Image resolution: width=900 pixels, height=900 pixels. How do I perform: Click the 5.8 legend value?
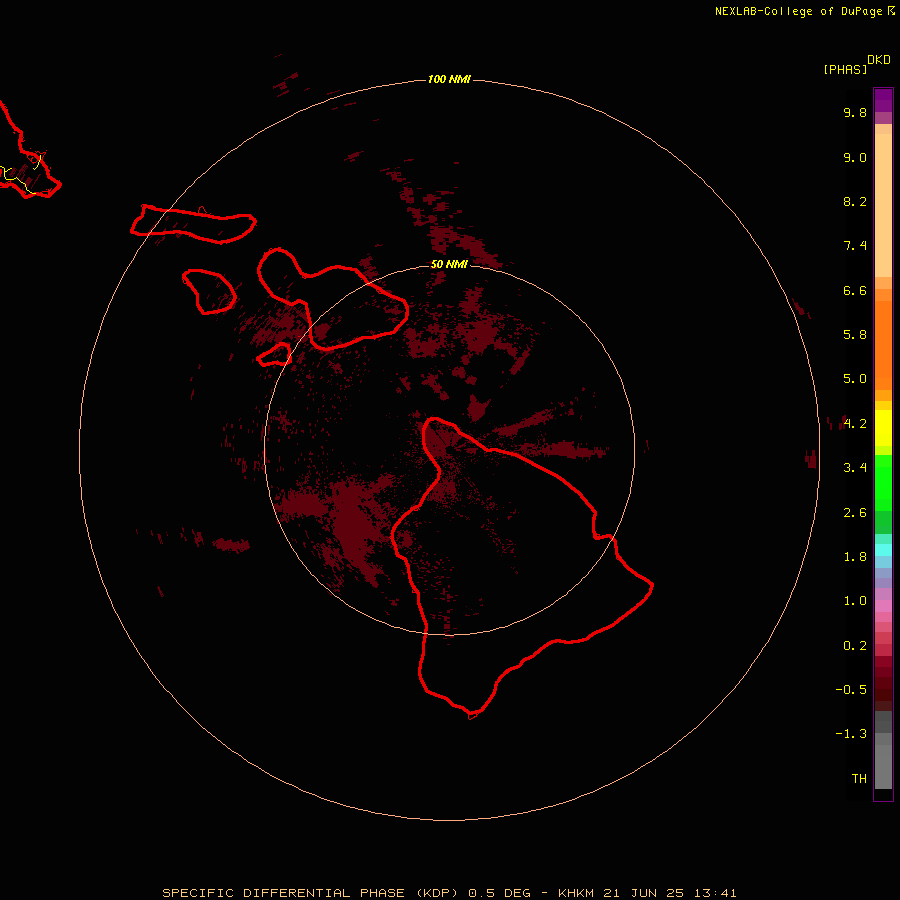855,335
